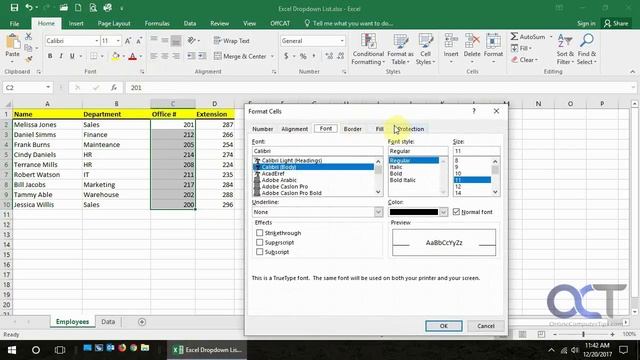Click the zoom slider handle
Viewport: 640px width, 360px height.
(583, 334)
